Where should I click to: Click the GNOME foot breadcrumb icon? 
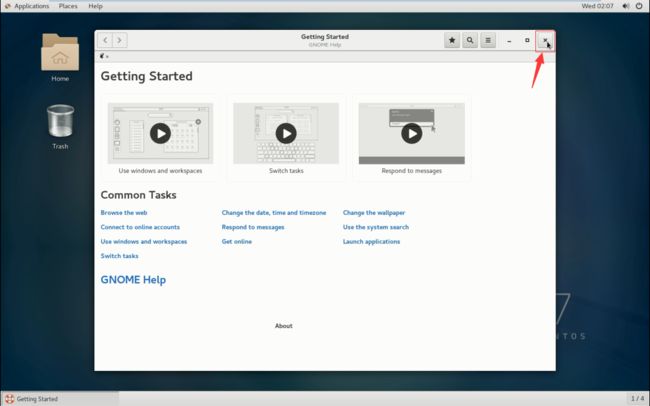[102, 56]
